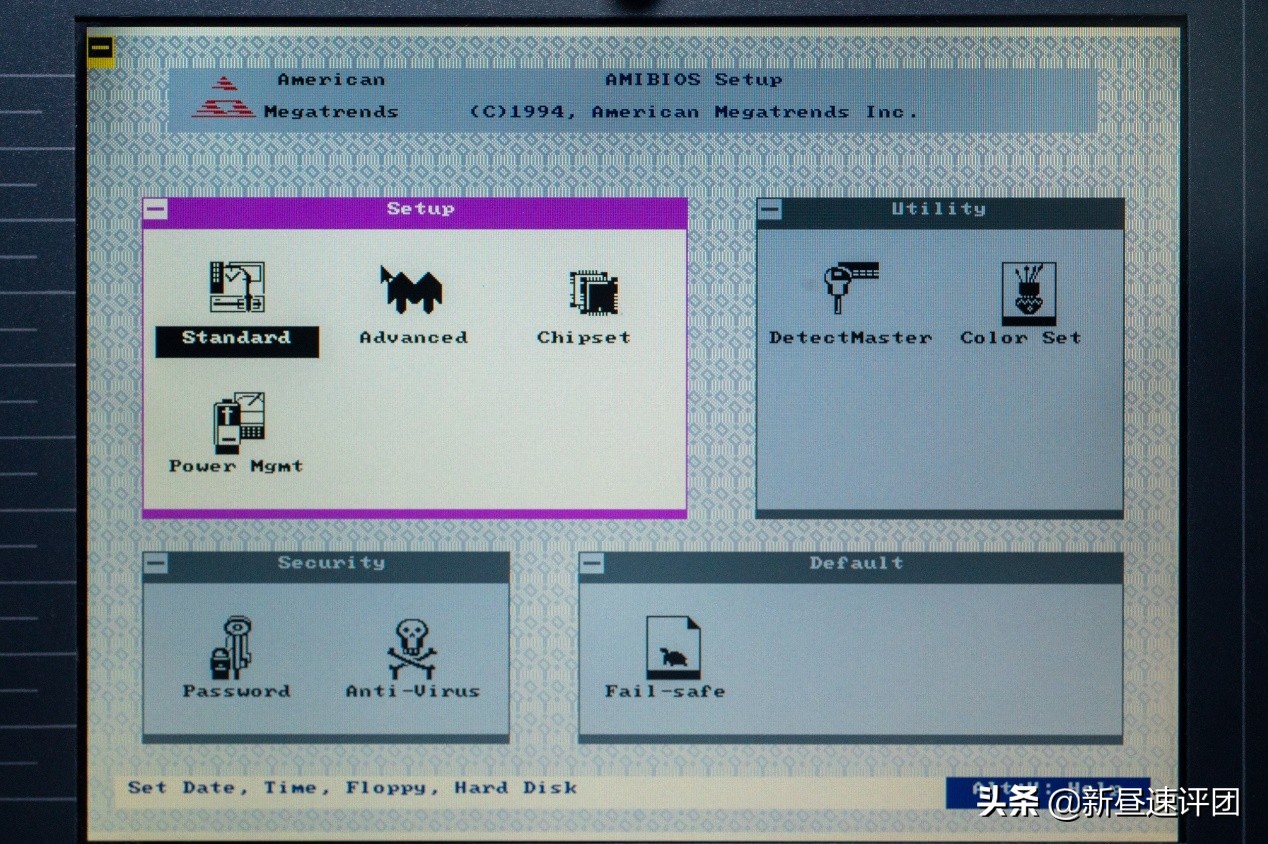The image size is (1268, 844).
Task: Activate the Utility window title bar
Action: point(939,212)
